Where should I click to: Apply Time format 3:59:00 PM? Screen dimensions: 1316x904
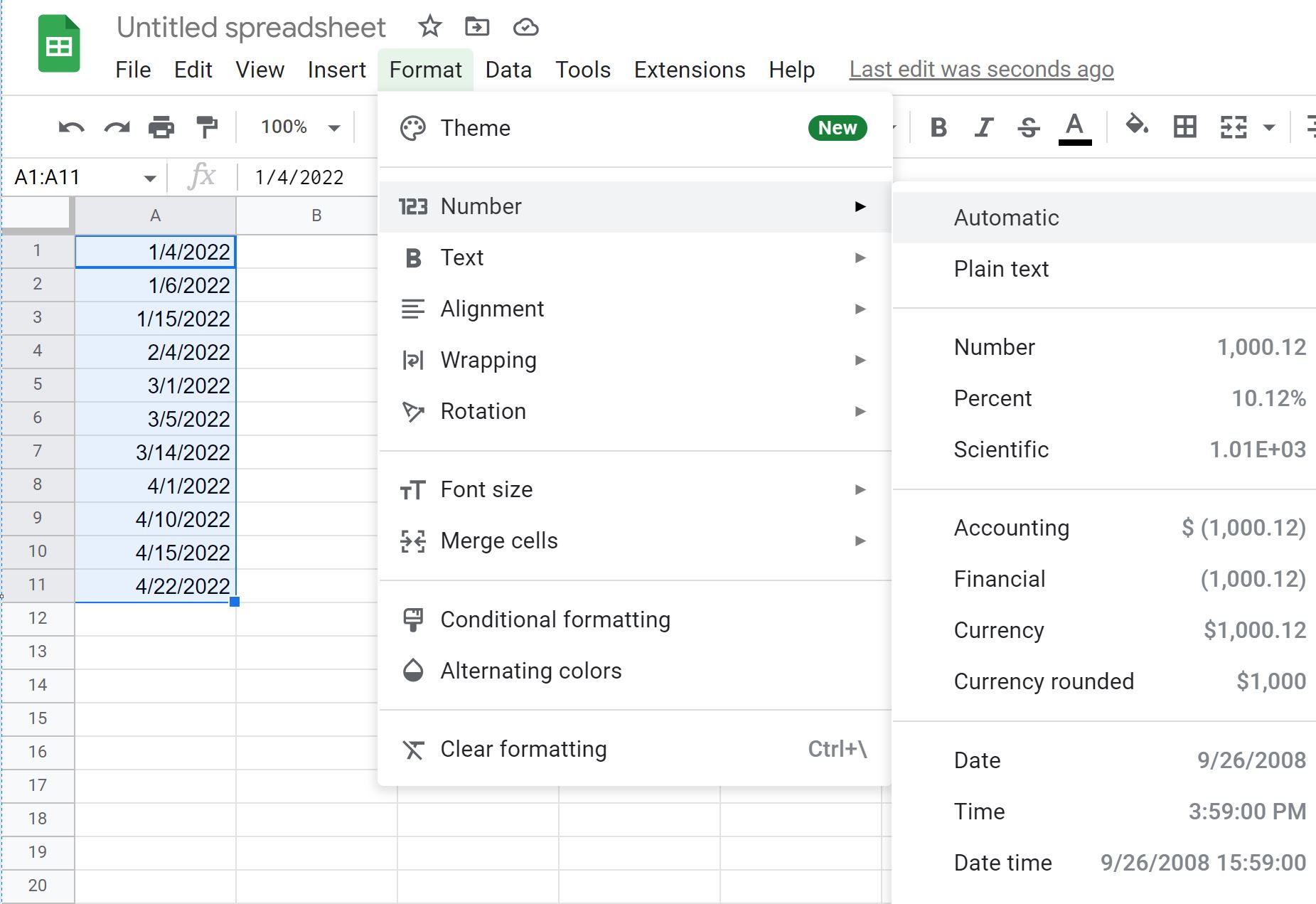point(1104,812)
